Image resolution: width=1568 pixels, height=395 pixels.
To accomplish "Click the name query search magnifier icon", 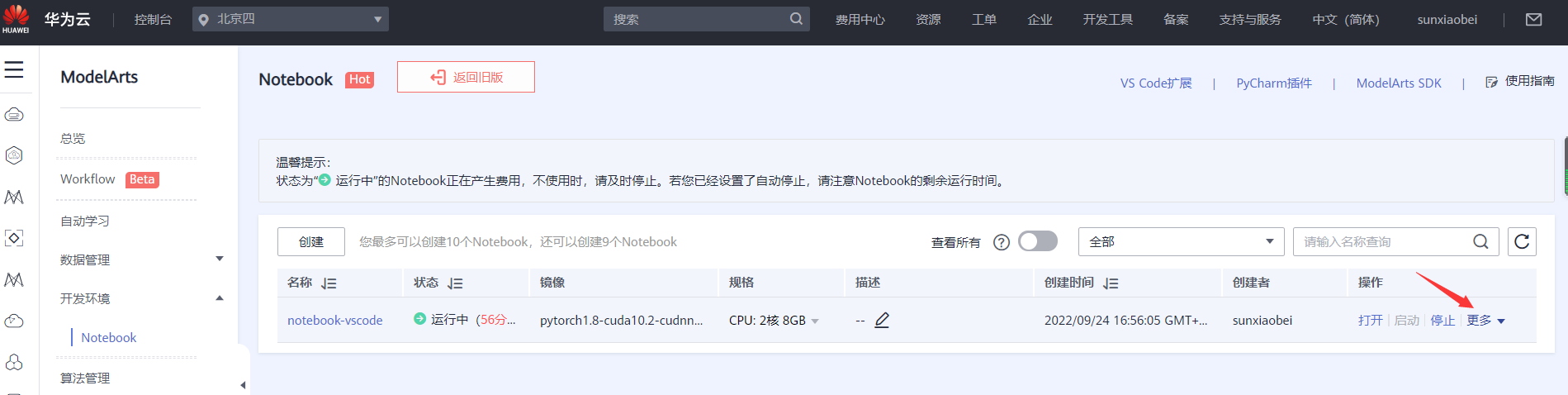I will point(1480,241).
